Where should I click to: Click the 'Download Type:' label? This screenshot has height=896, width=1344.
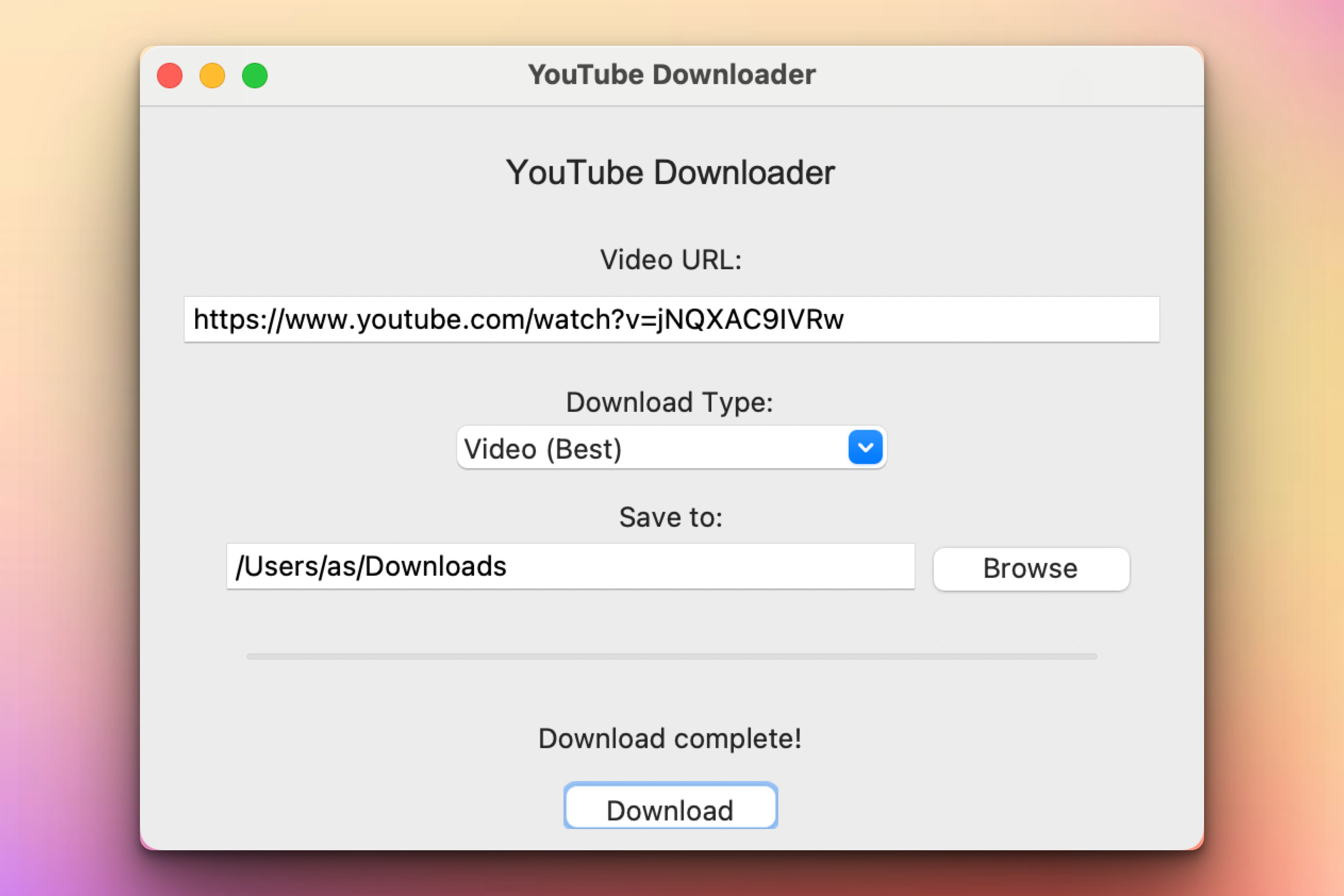click(669, 402)
